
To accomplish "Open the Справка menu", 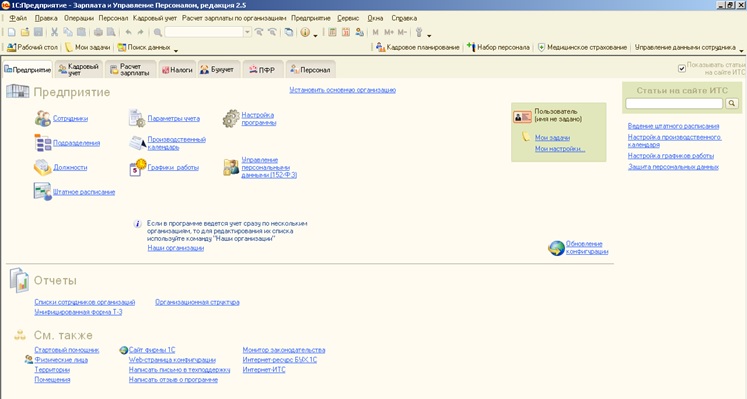I will coord(404,18).
